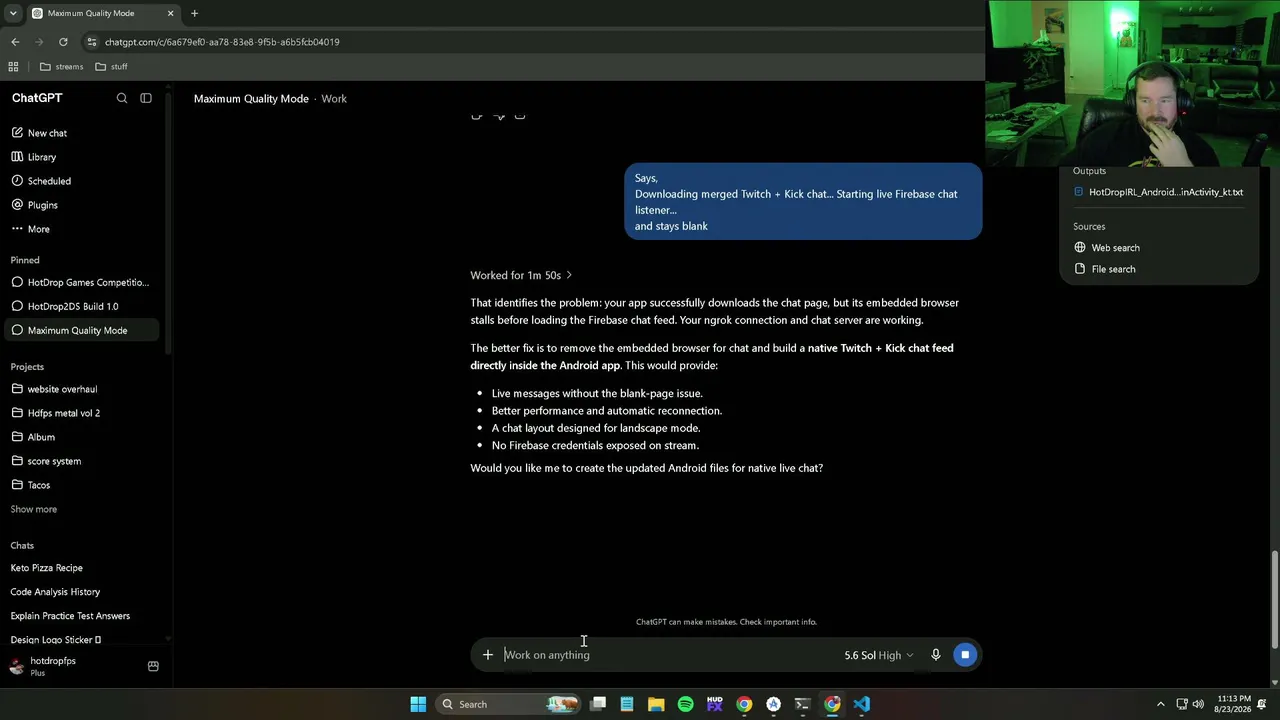Open the ChatGPT sidebar search
The height and width of the screenshot is (720, 1280).
pyautogui.click(x=122, y=98)
